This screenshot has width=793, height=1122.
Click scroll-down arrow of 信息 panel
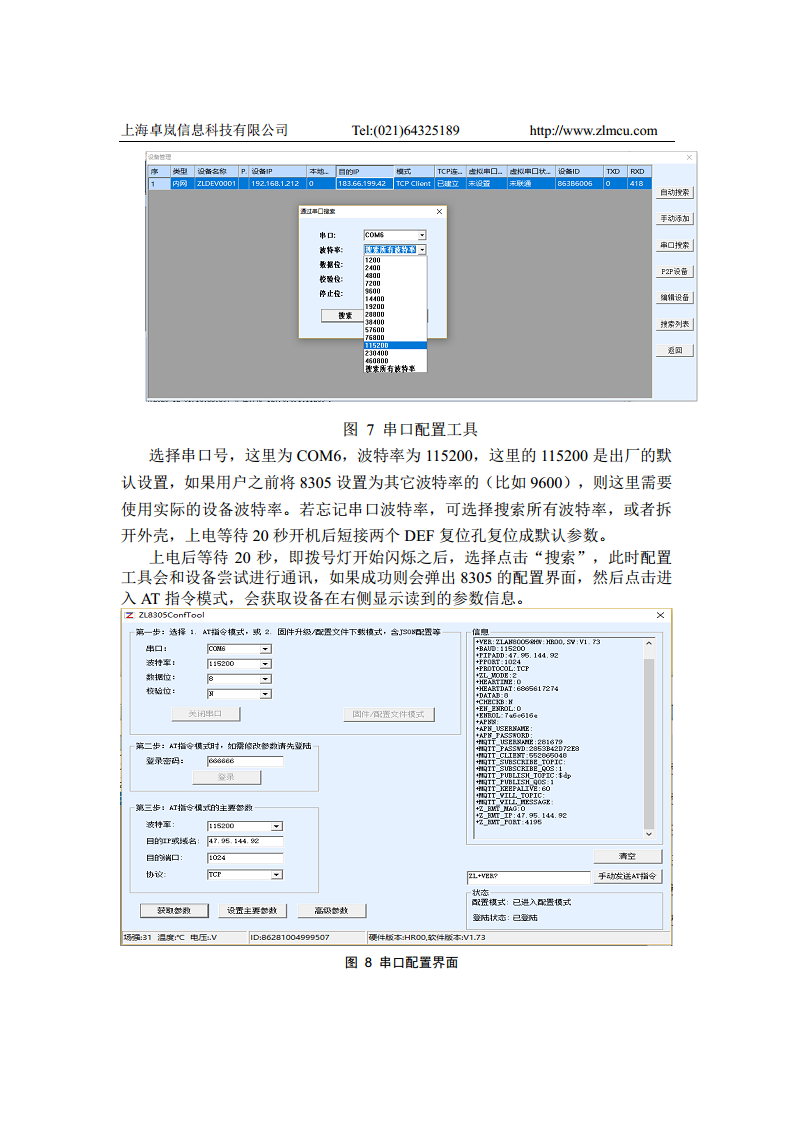coord(649,834)
